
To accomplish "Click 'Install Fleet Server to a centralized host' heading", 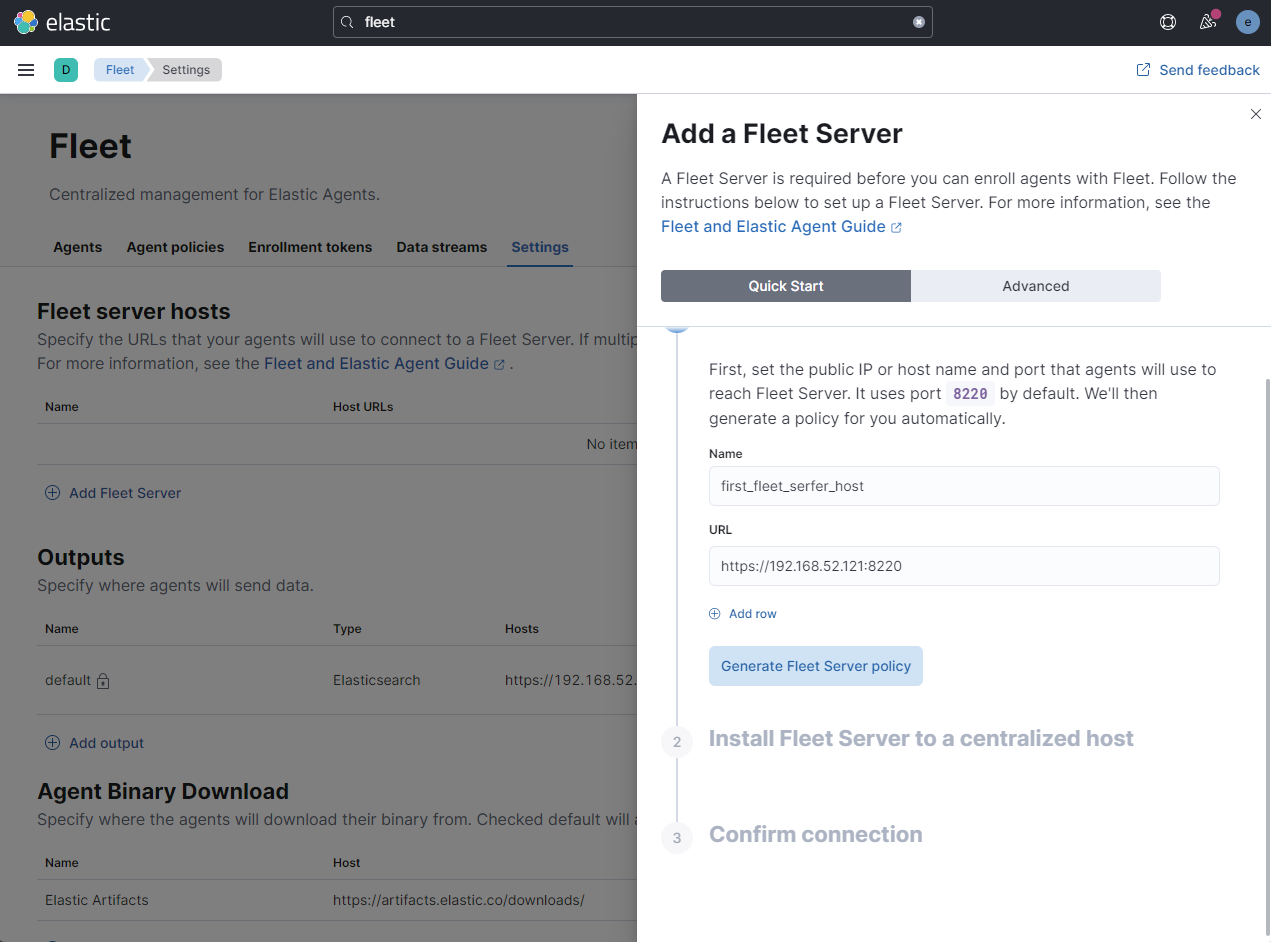I will (921, 738).
